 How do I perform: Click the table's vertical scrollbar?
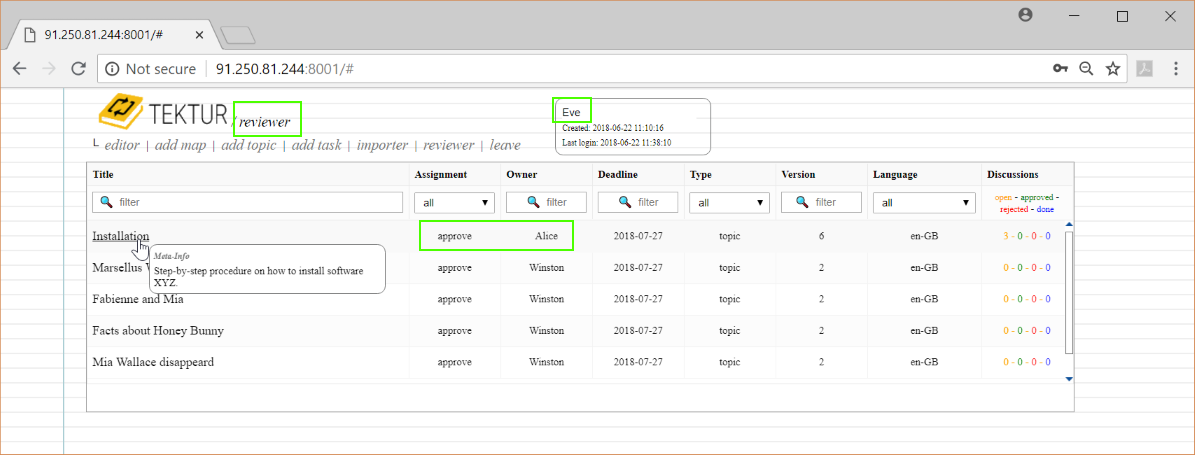[x=1069, y=290]
